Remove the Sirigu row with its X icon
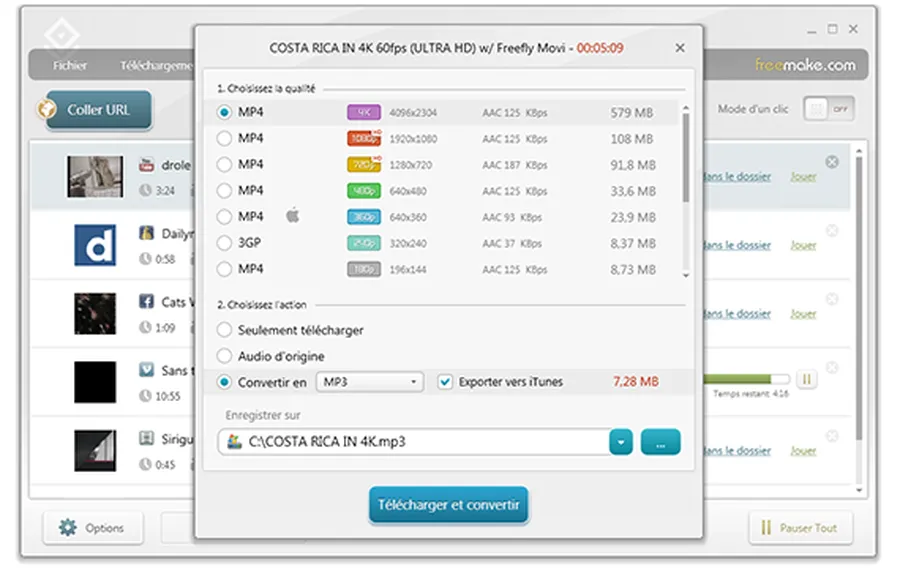Screen dimensions: 900x568 pos(832,436)
